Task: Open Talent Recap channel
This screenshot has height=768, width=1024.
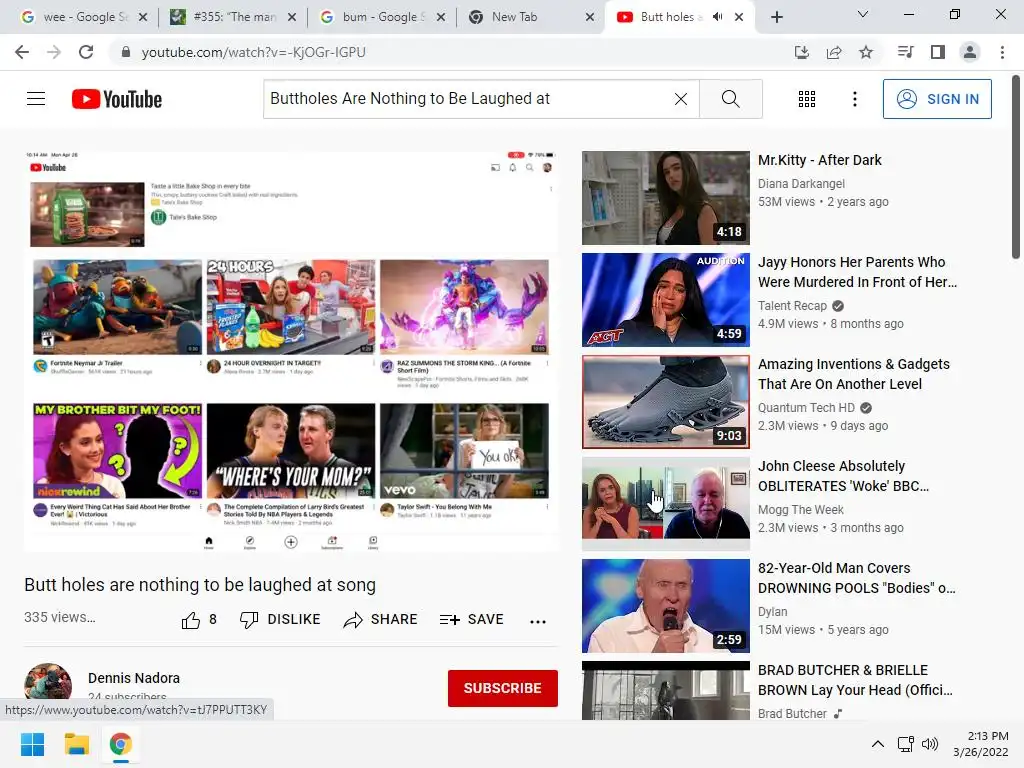Action: pyautogui.click(x=792, y=306)
